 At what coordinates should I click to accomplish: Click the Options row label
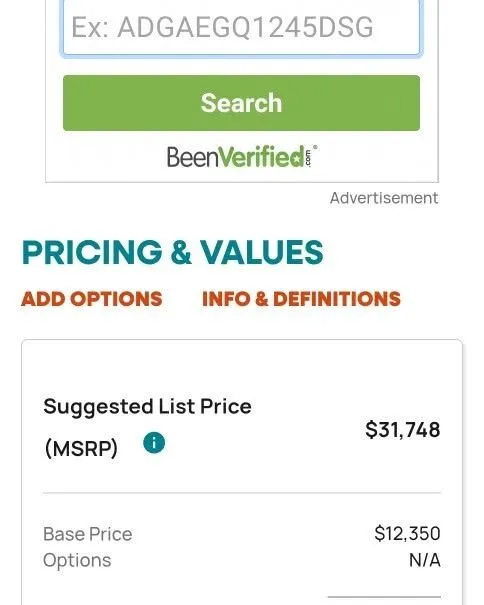click(77, 560)
